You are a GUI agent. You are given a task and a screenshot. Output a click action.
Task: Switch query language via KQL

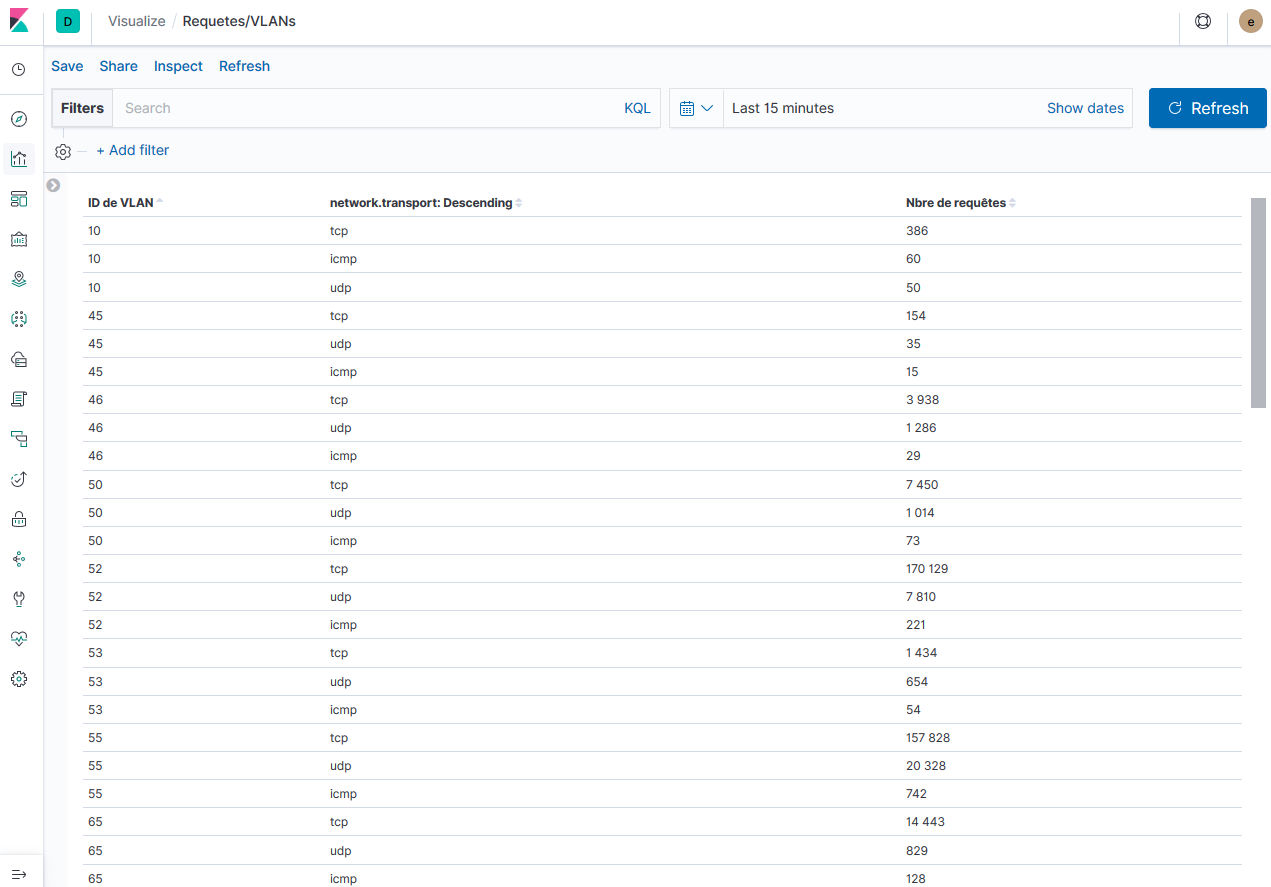pyautogui.click(x=637, y=108)
